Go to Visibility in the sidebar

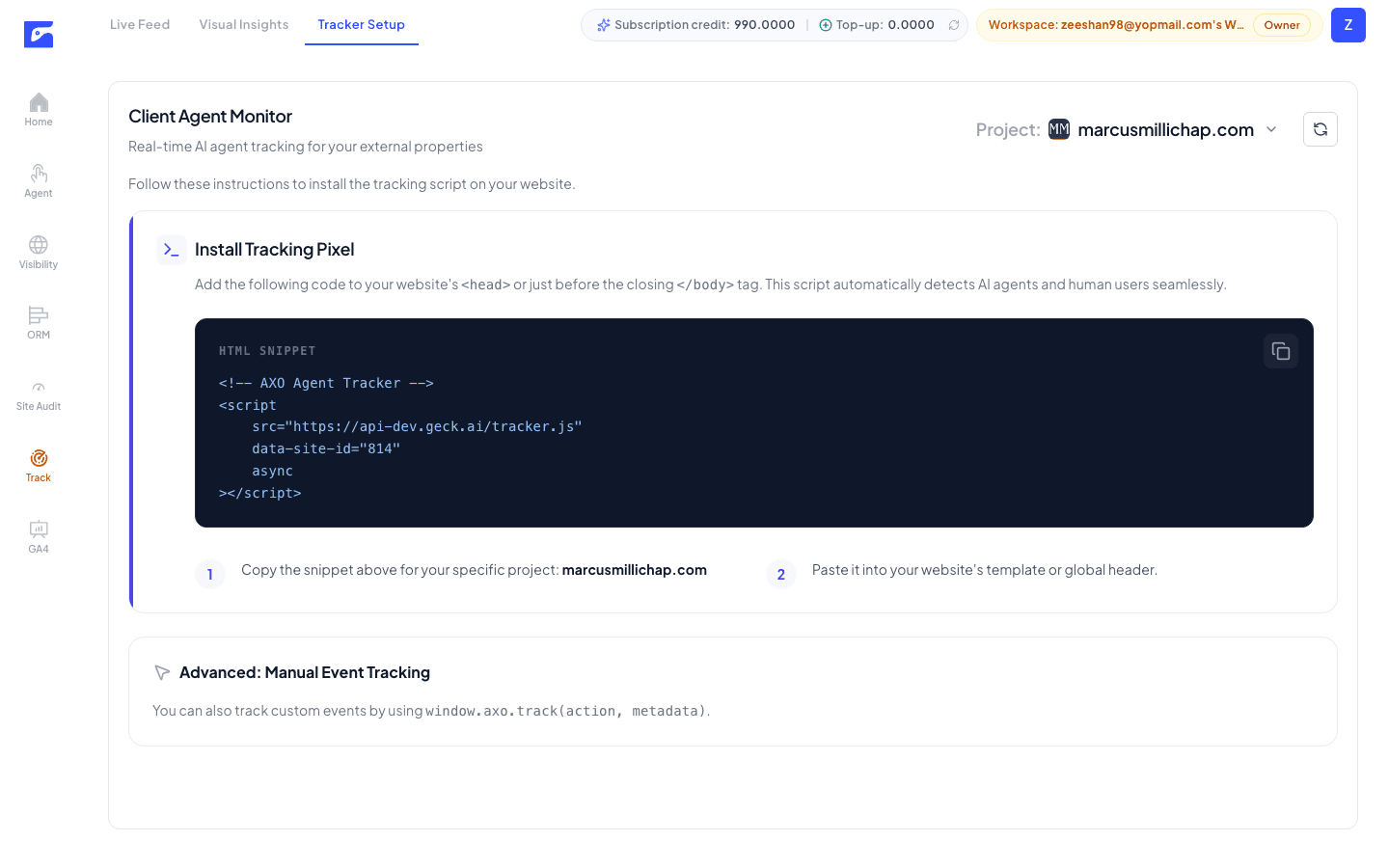point(39,252)
